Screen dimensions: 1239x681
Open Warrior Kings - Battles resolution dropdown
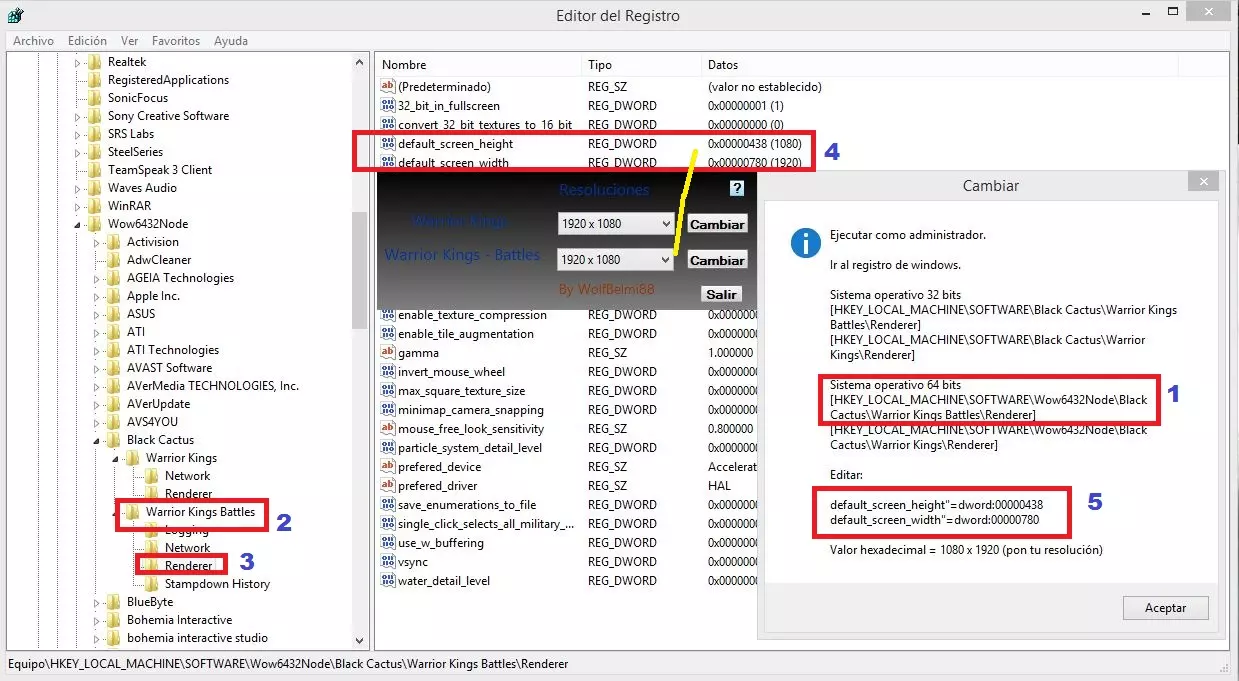[x=616, y=259]
